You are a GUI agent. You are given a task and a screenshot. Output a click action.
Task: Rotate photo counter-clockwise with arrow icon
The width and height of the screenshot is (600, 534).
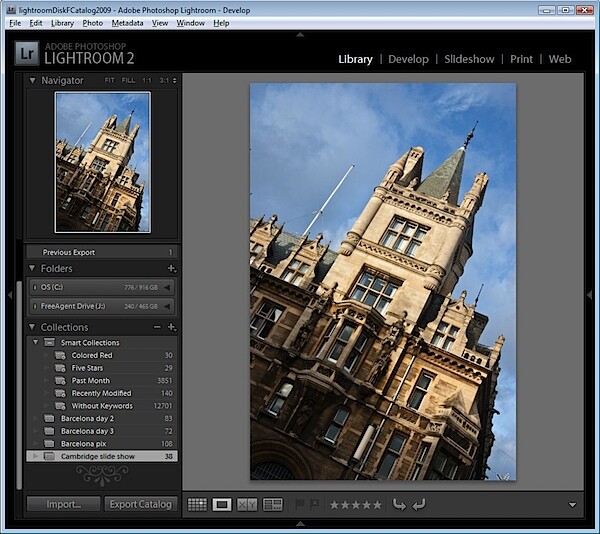click(399, 505)
